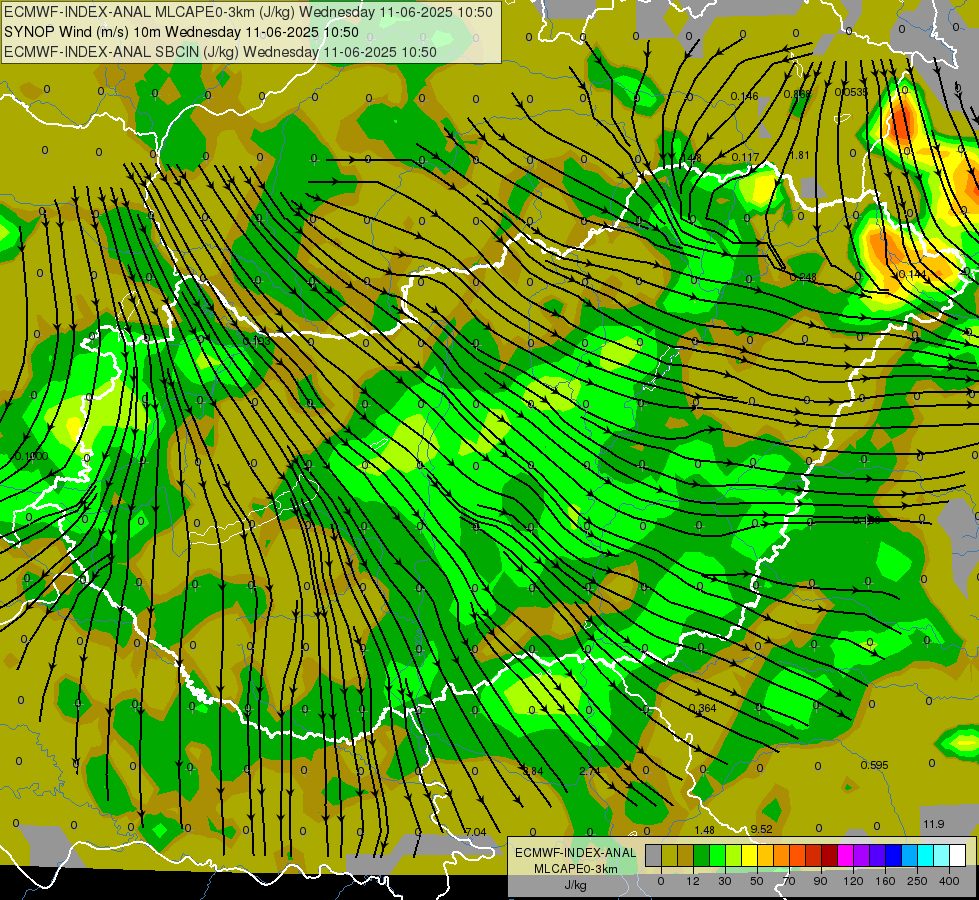This screenshot has height=900, width=979.
Task: Click the SYNOP Wind (m/s) 10m title line
Action: [181, 32]
